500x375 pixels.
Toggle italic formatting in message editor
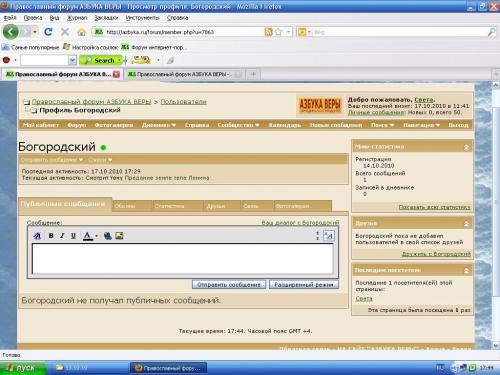pos(62,236)
